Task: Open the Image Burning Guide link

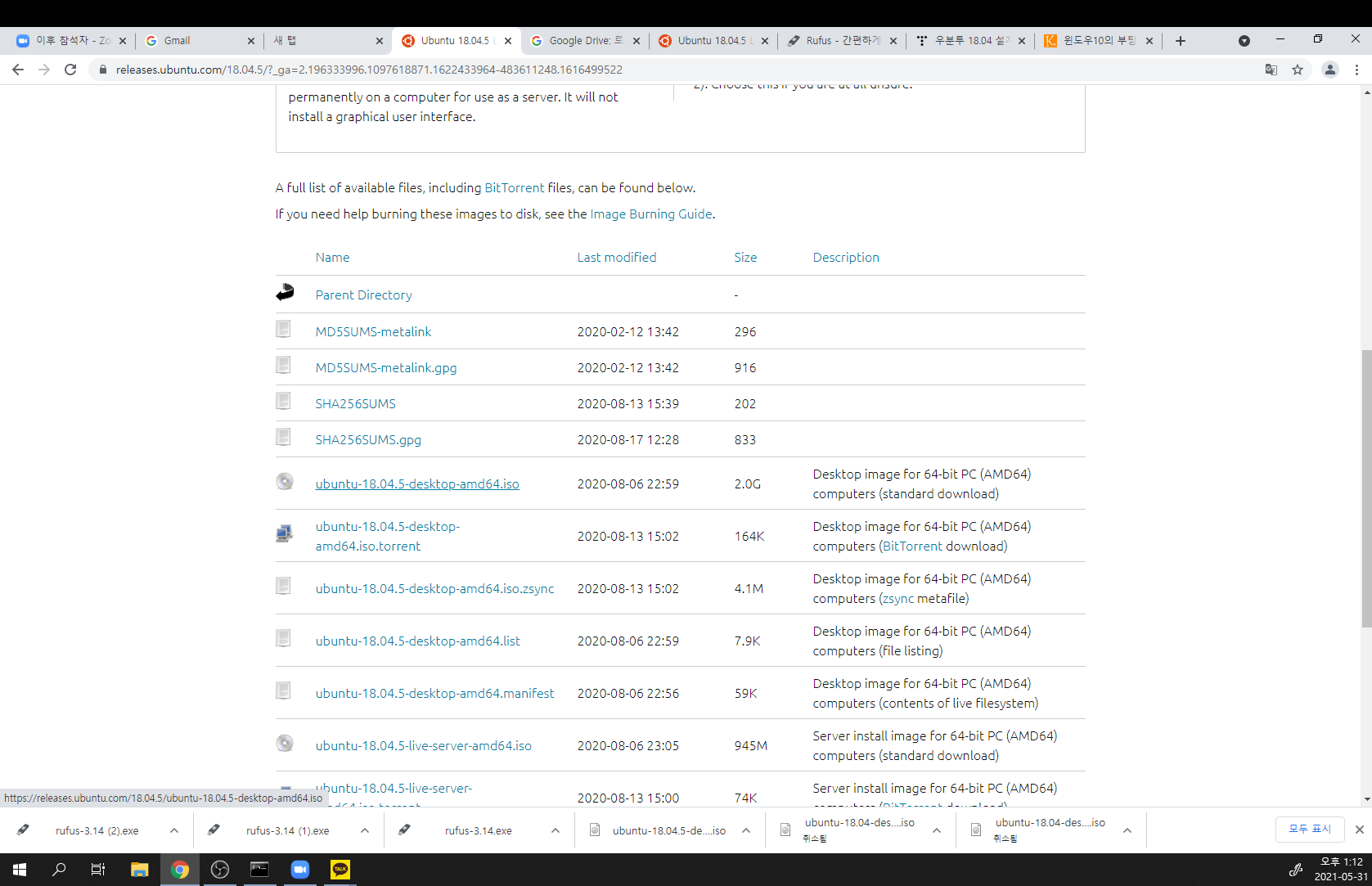Action: (650, 214)
